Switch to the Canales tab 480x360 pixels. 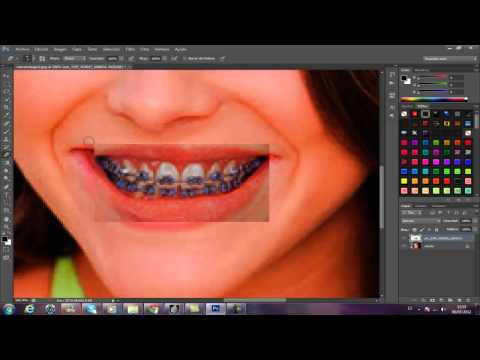pos(421,206)
